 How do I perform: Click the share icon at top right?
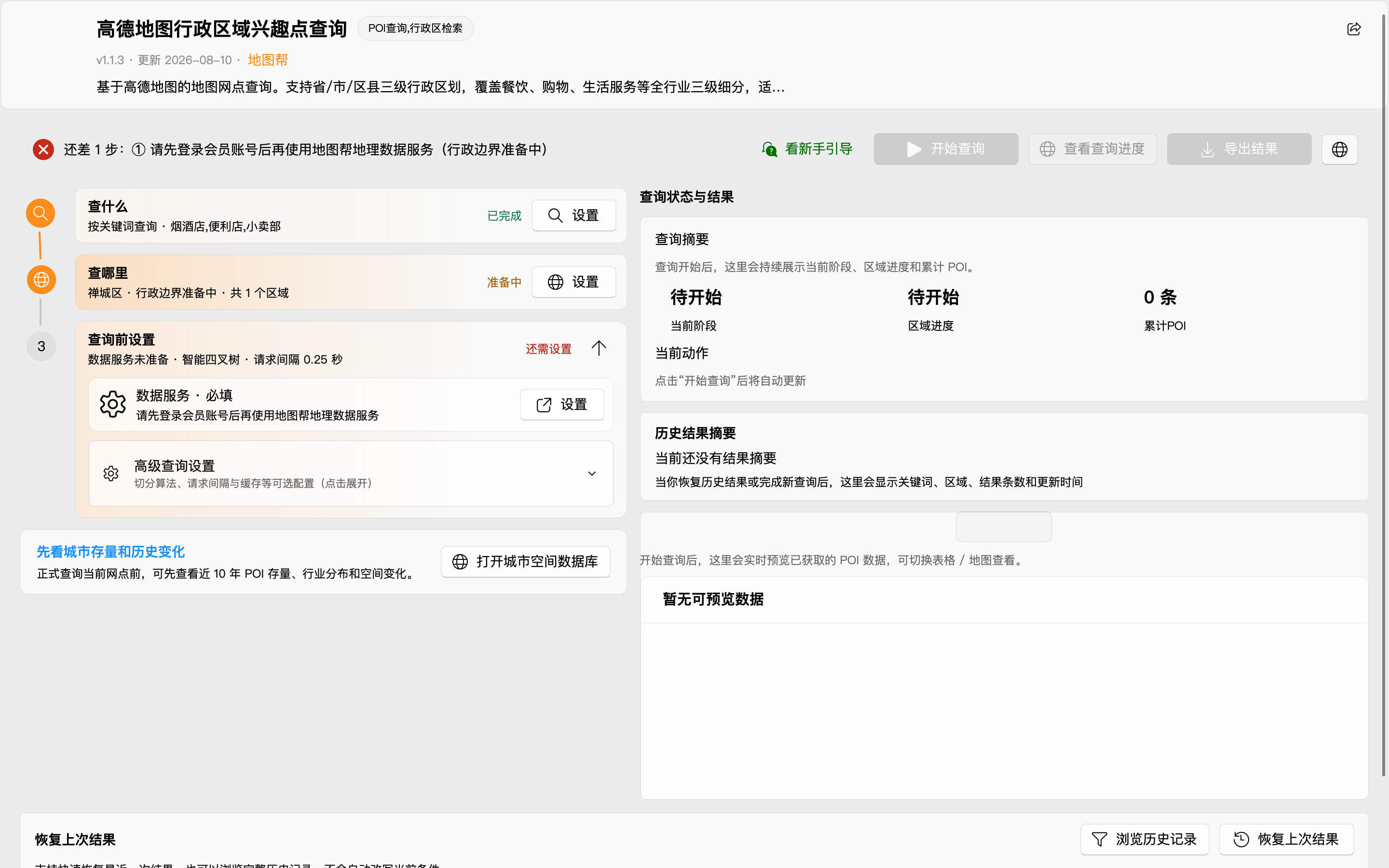(x=1353, y=29)
